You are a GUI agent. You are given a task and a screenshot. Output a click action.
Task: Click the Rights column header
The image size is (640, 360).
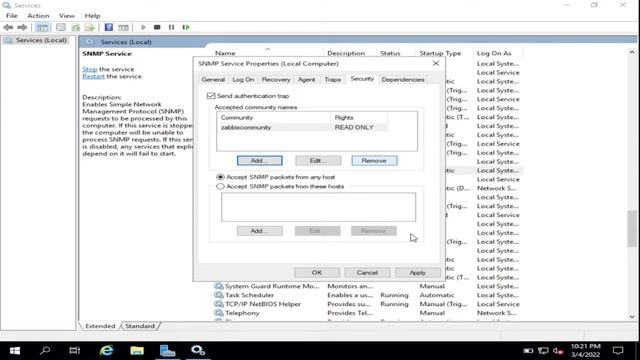(x=359, y=118)
